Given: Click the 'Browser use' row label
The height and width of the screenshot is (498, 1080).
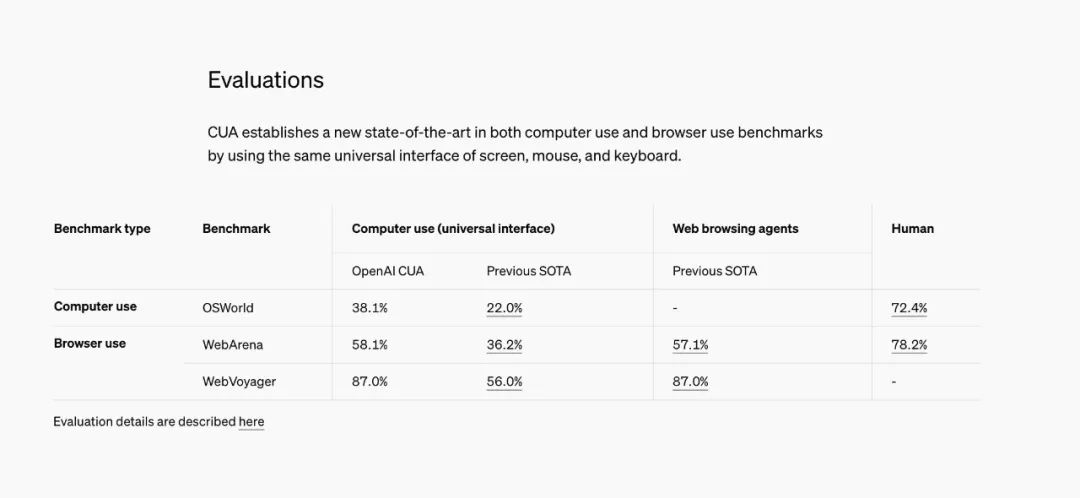Looking at the screenshot, I should pyautogui.click(x=90, y=343).
